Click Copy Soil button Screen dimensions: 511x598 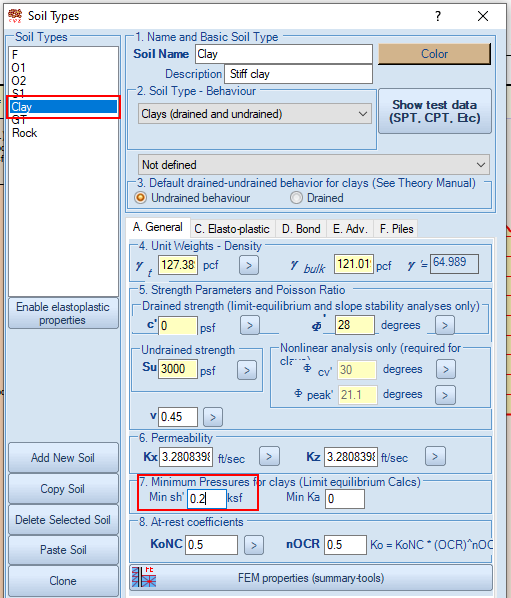coord(63,489)
